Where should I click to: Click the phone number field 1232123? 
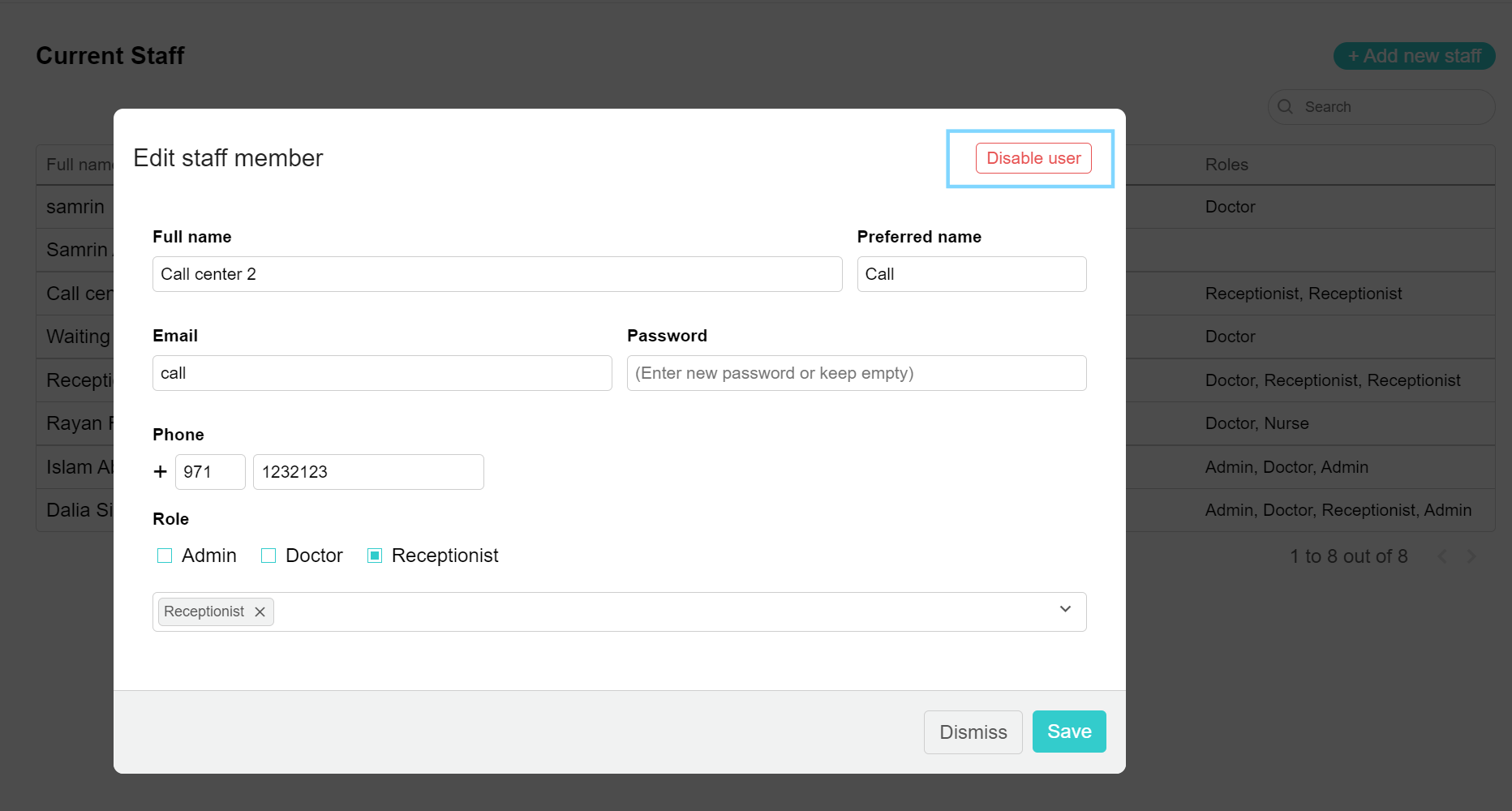pos(368,472)
